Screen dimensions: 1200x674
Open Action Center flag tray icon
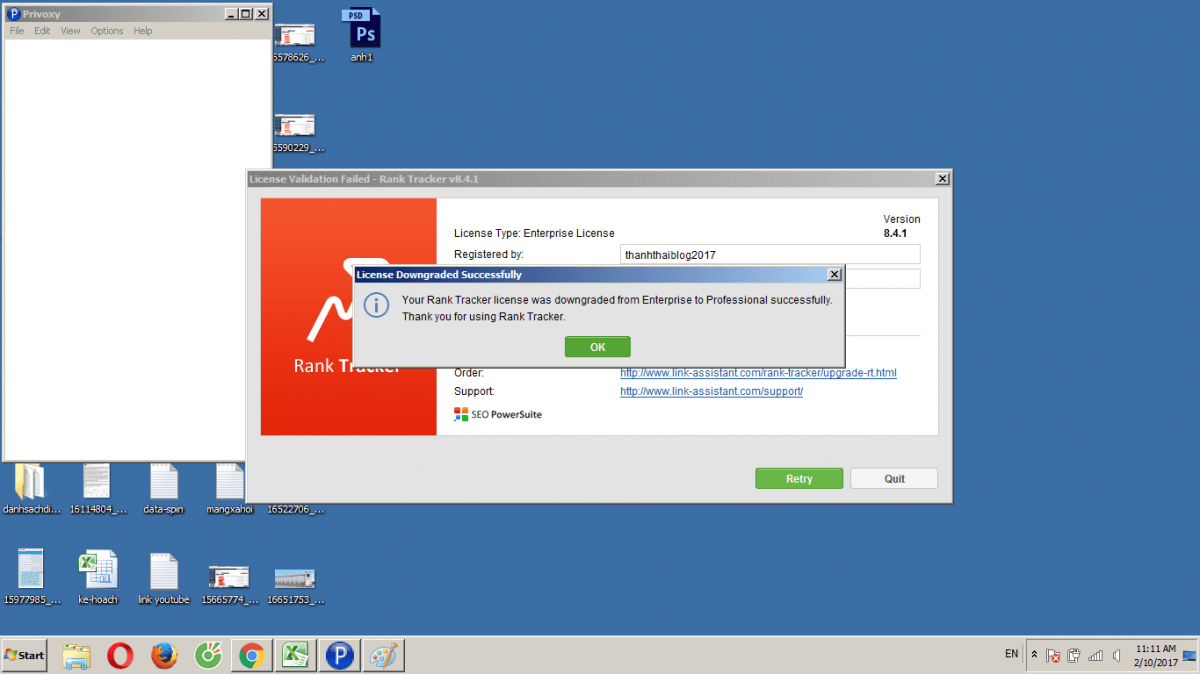pyautogui.click(x=1053, y=656)
